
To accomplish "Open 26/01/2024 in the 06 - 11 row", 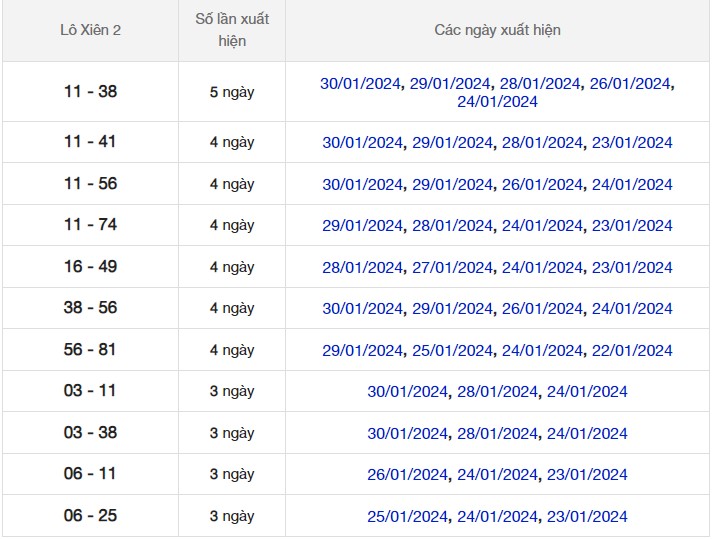I will tap(408, 475).
